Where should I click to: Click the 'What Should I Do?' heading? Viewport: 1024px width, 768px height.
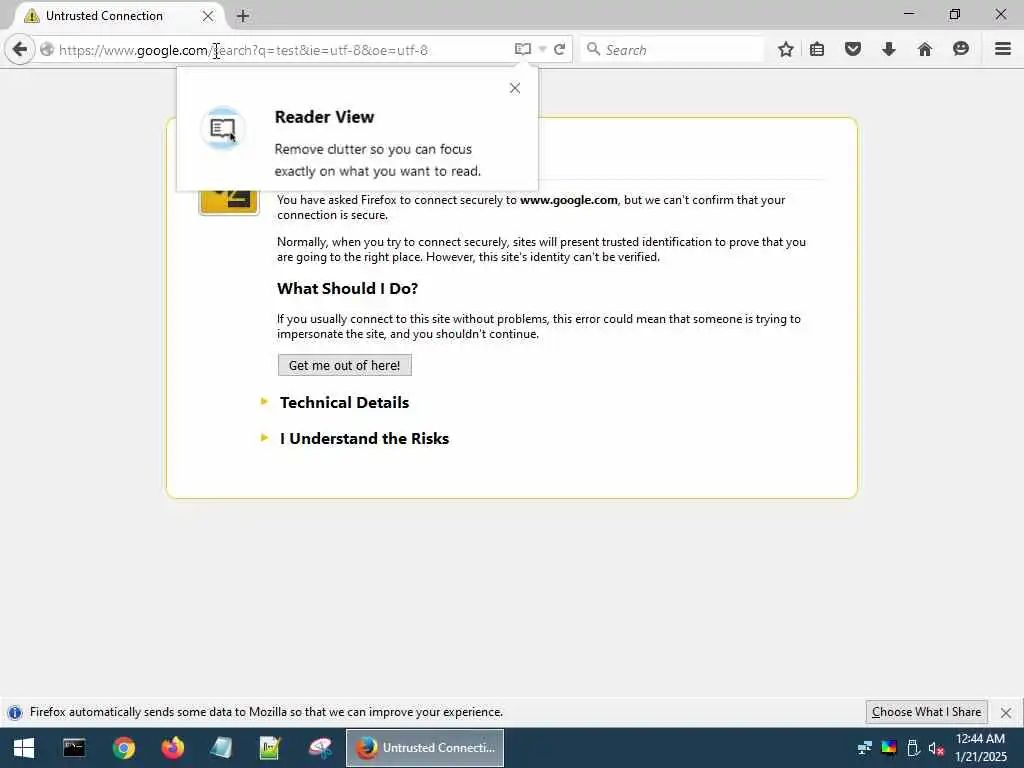(x=347, y=289)
